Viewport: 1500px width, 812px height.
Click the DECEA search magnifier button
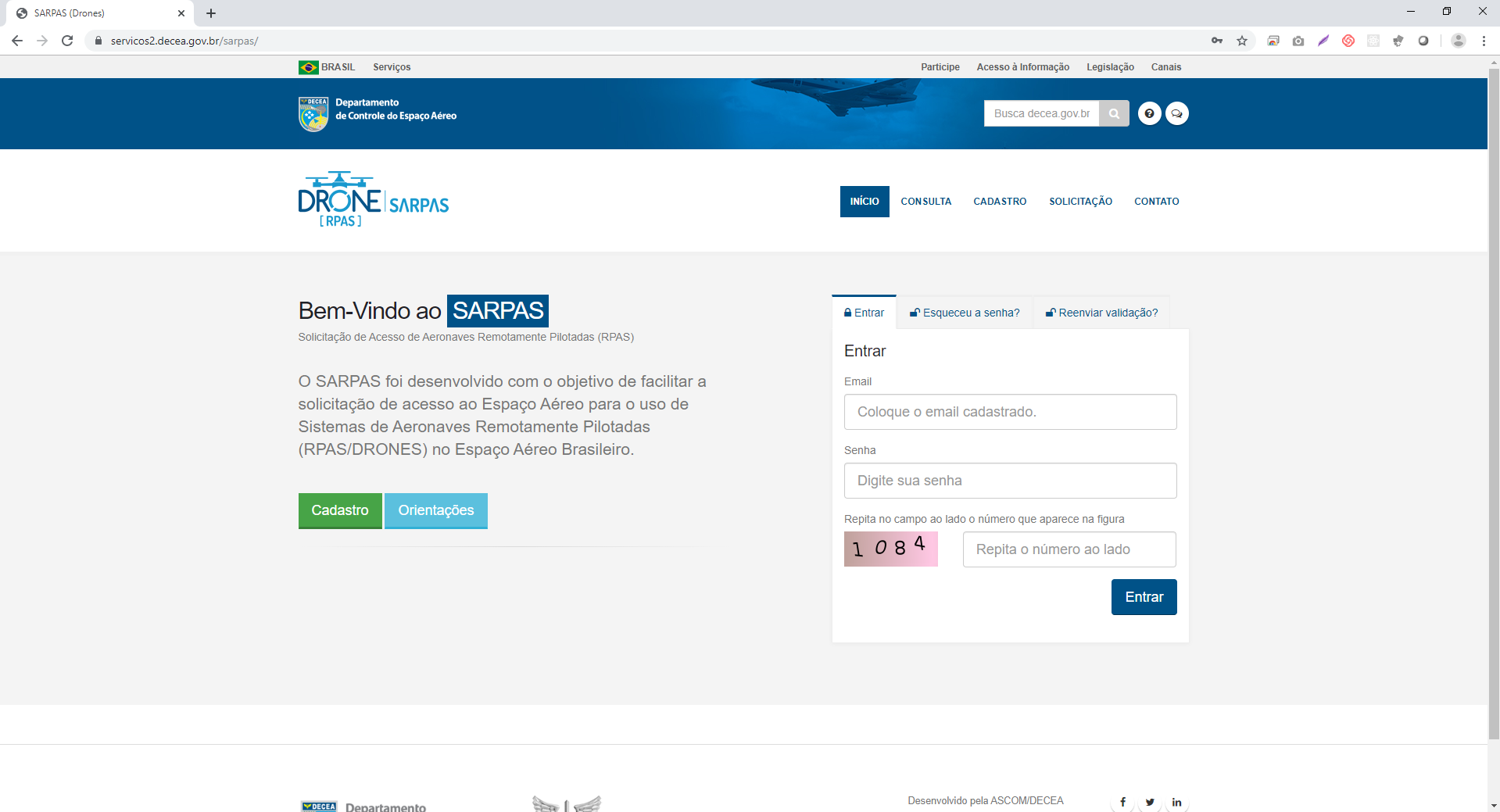coord(1114,113)
